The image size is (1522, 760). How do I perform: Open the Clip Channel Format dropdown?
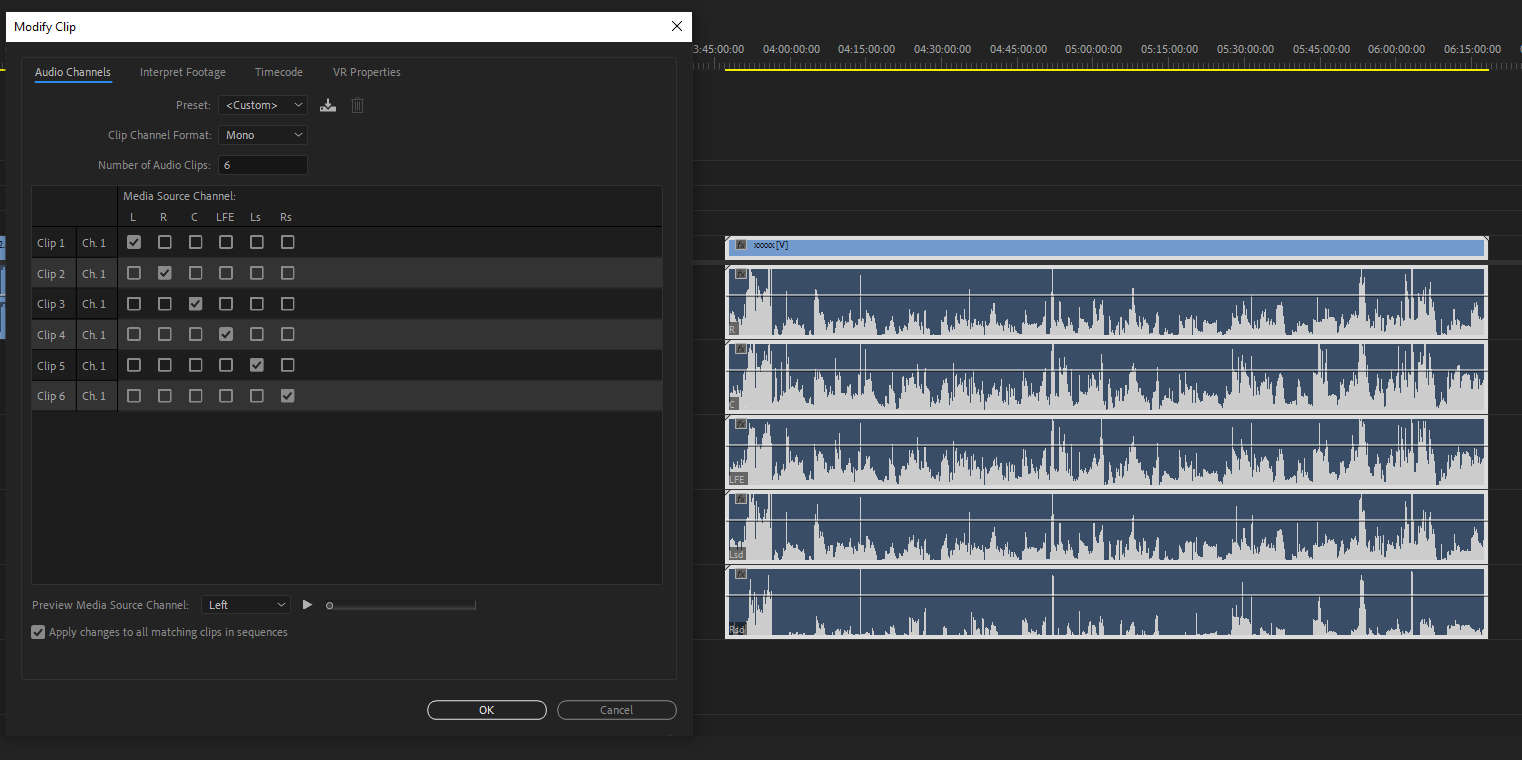coord(262,134)
